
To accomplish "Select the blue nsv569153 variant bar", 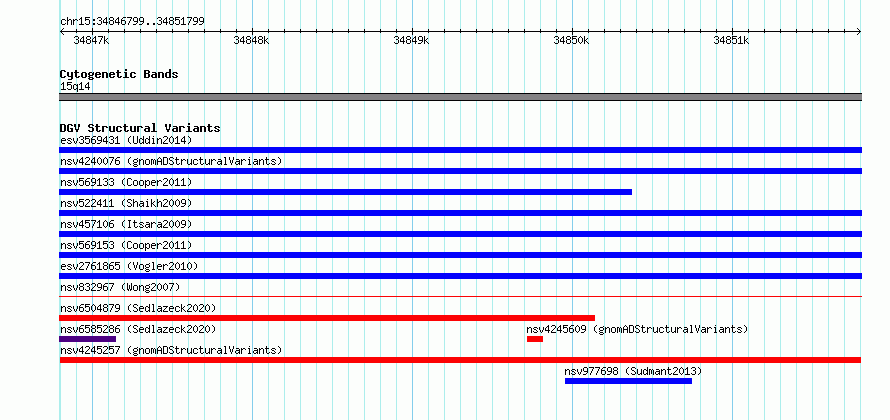I will click(x=460, y=255).
